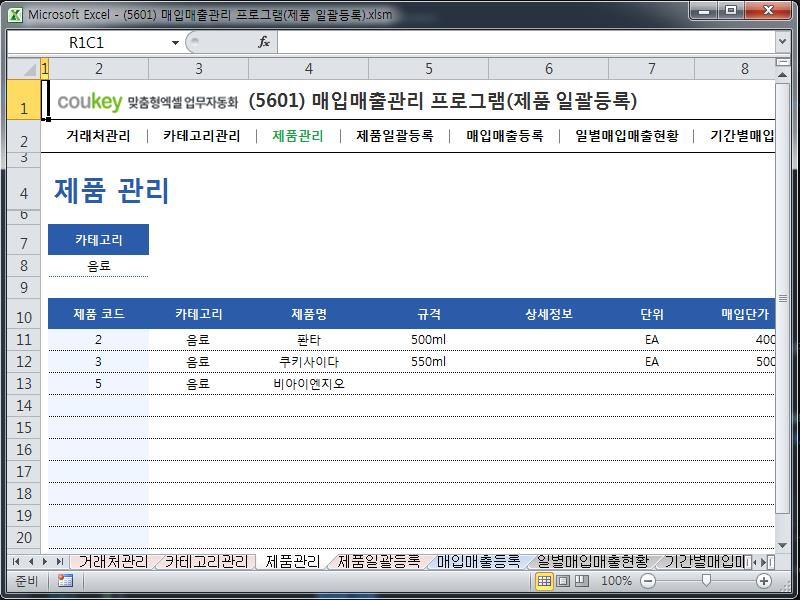This screenshot has width=800, height=600.
Task: Switch to the 제품일괄등록 sheet tab
Action: pos(379,561)
